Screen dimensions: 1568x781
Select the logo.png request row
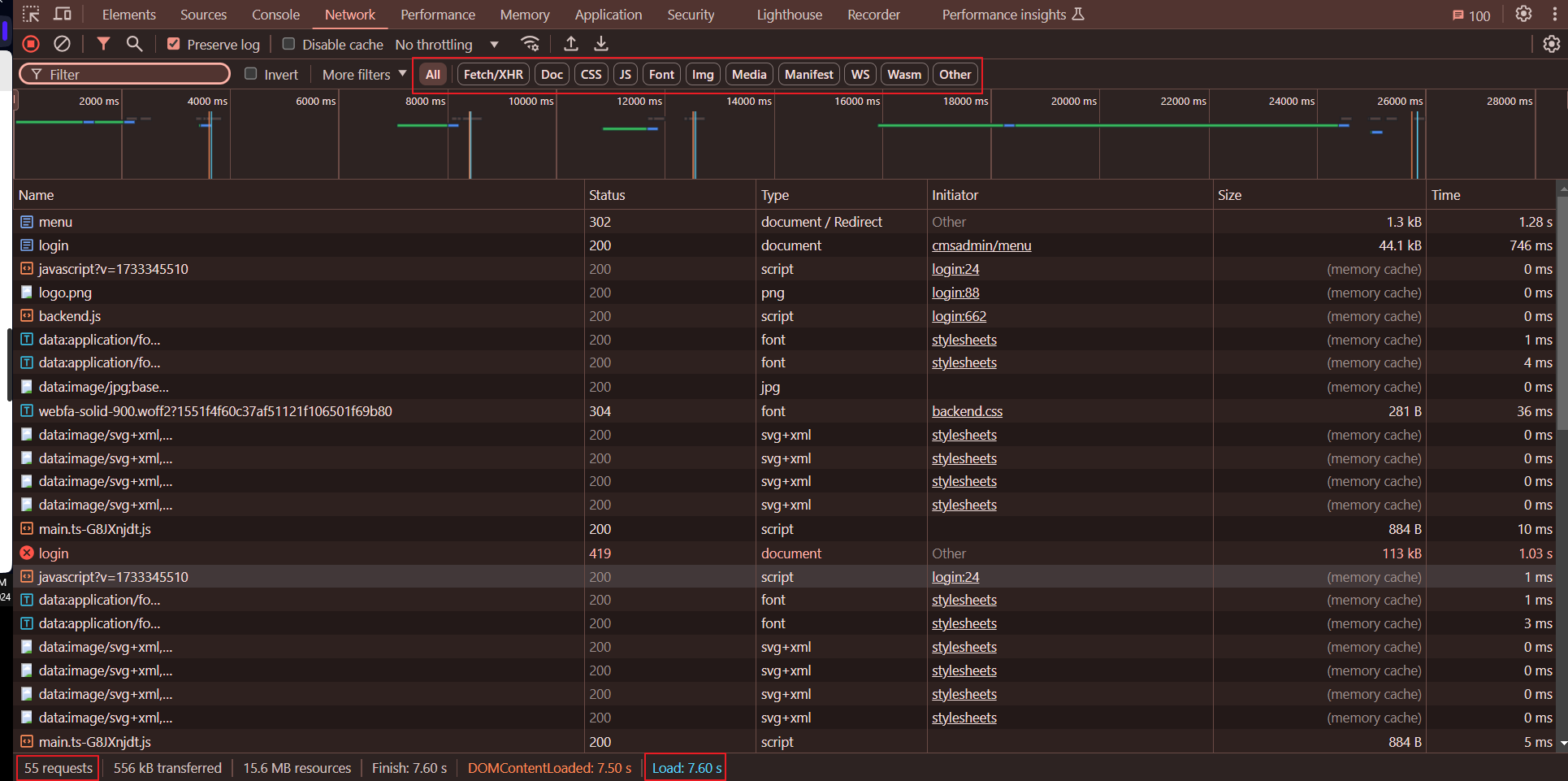[785, 293]
